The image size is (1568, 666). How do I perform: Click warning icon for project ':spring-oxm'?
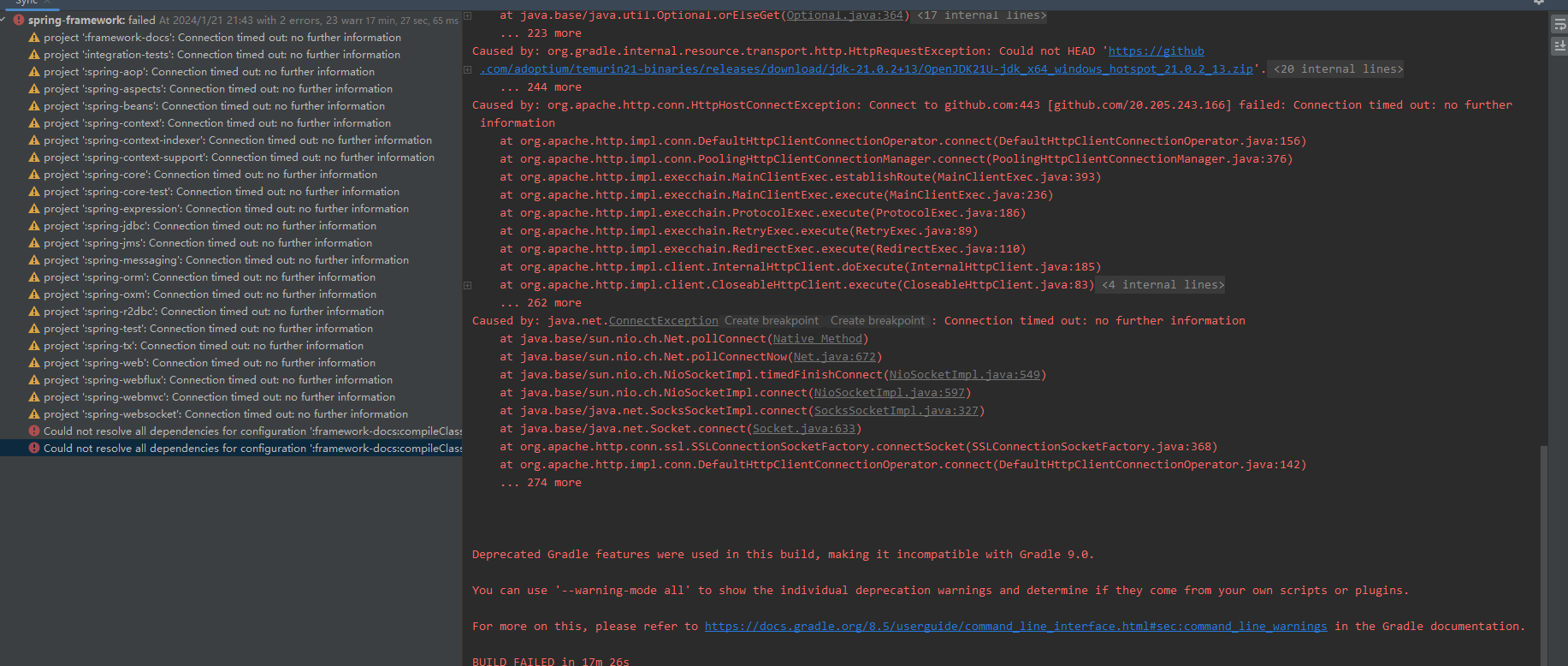click(x=34, y=294)
